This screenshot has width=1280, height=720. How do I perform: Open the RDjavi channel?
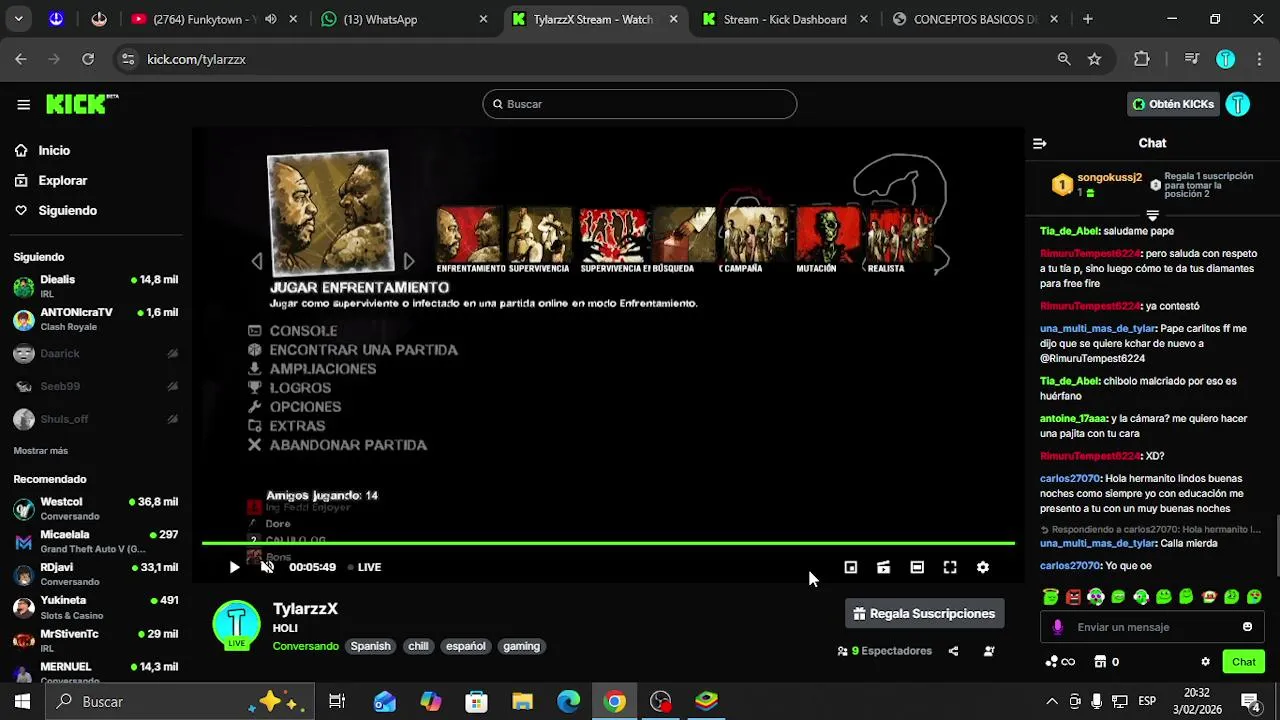(96, 575)
